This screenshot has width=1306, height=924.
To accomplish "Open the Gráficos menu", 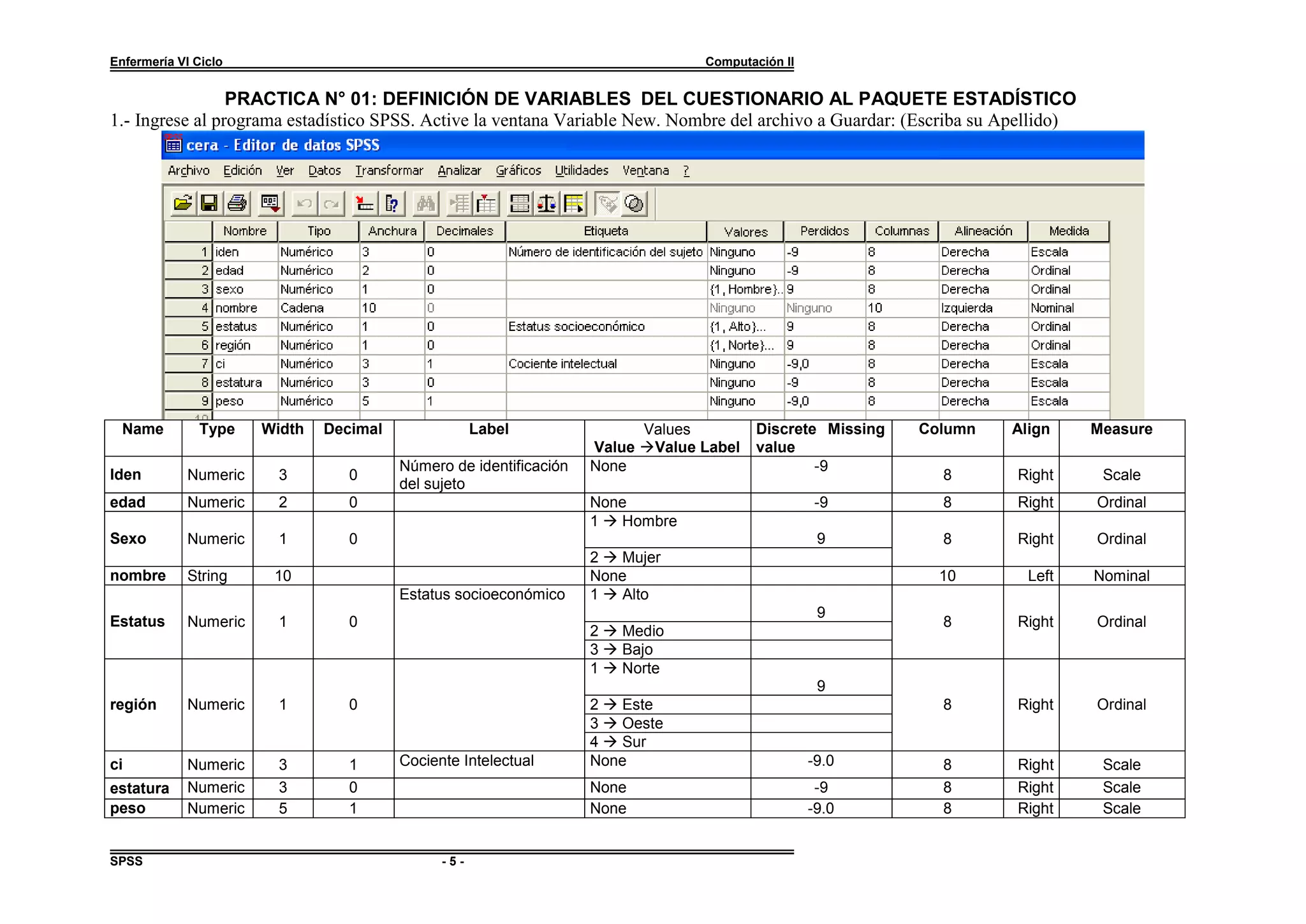I will (x=518, y=170).
